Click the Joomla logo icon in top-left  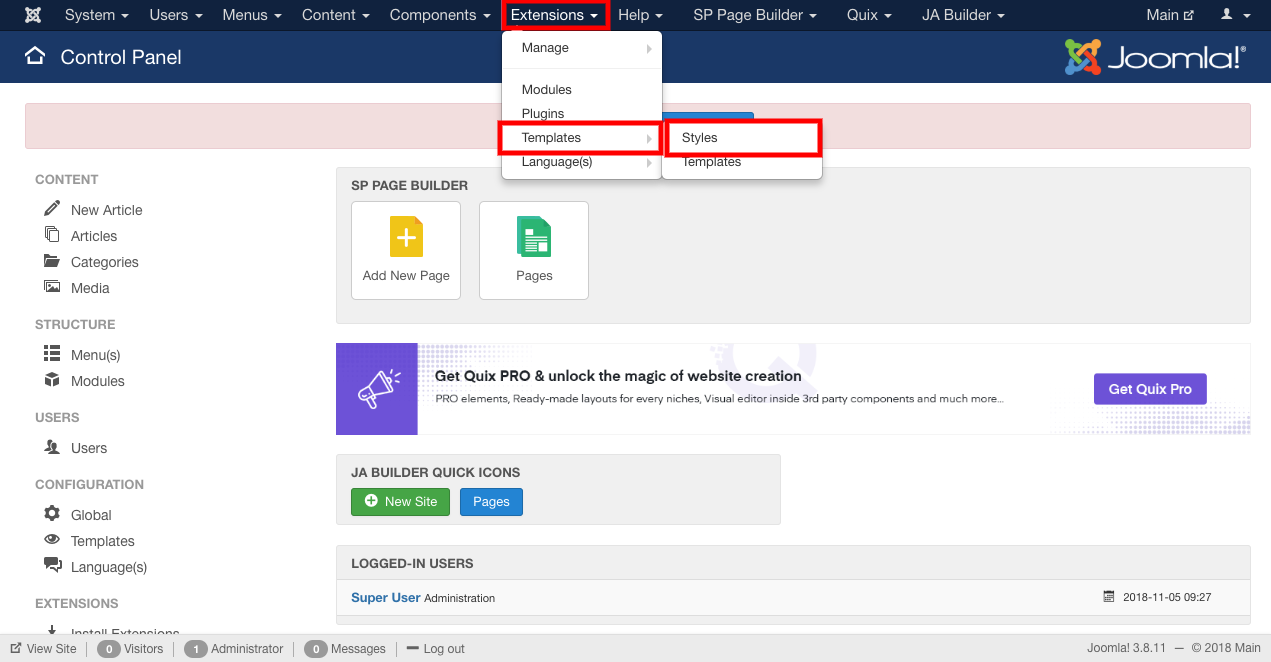pos(33,15)
